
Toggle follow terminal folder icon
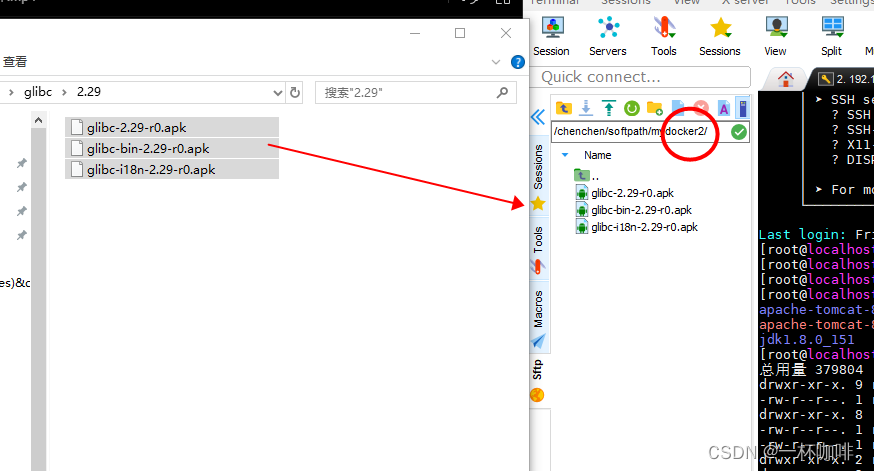(x=743, y=108)
